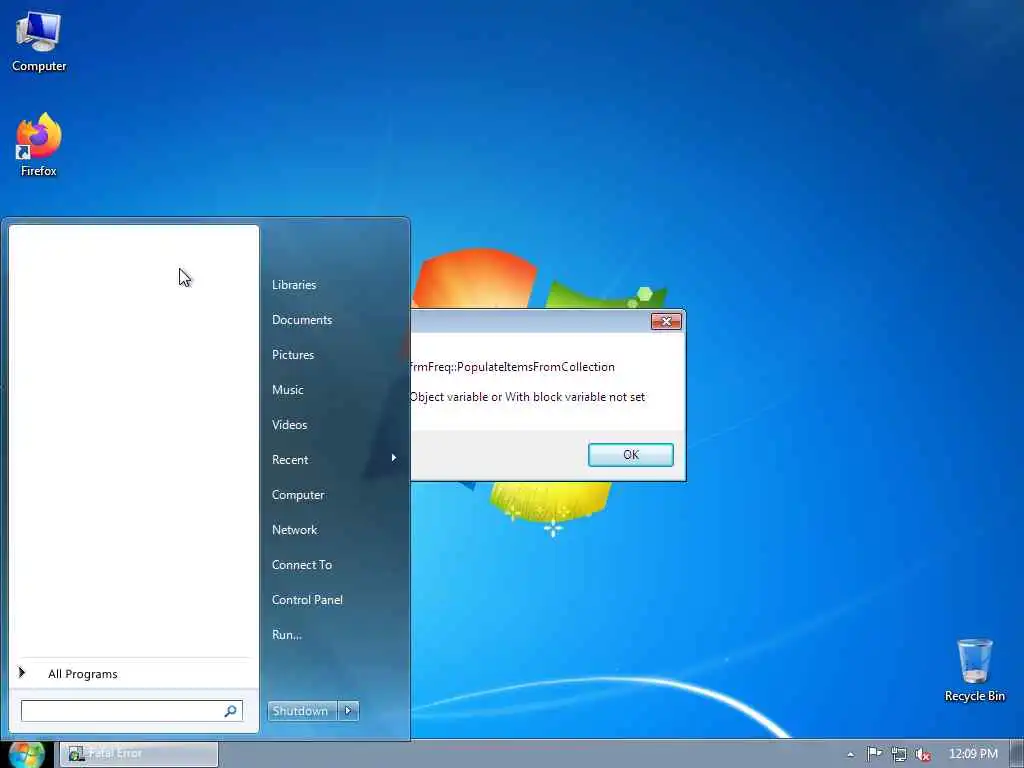1024x768 pixels.
Task: Select Connect To in Start menu
Action: click(302, 565)
